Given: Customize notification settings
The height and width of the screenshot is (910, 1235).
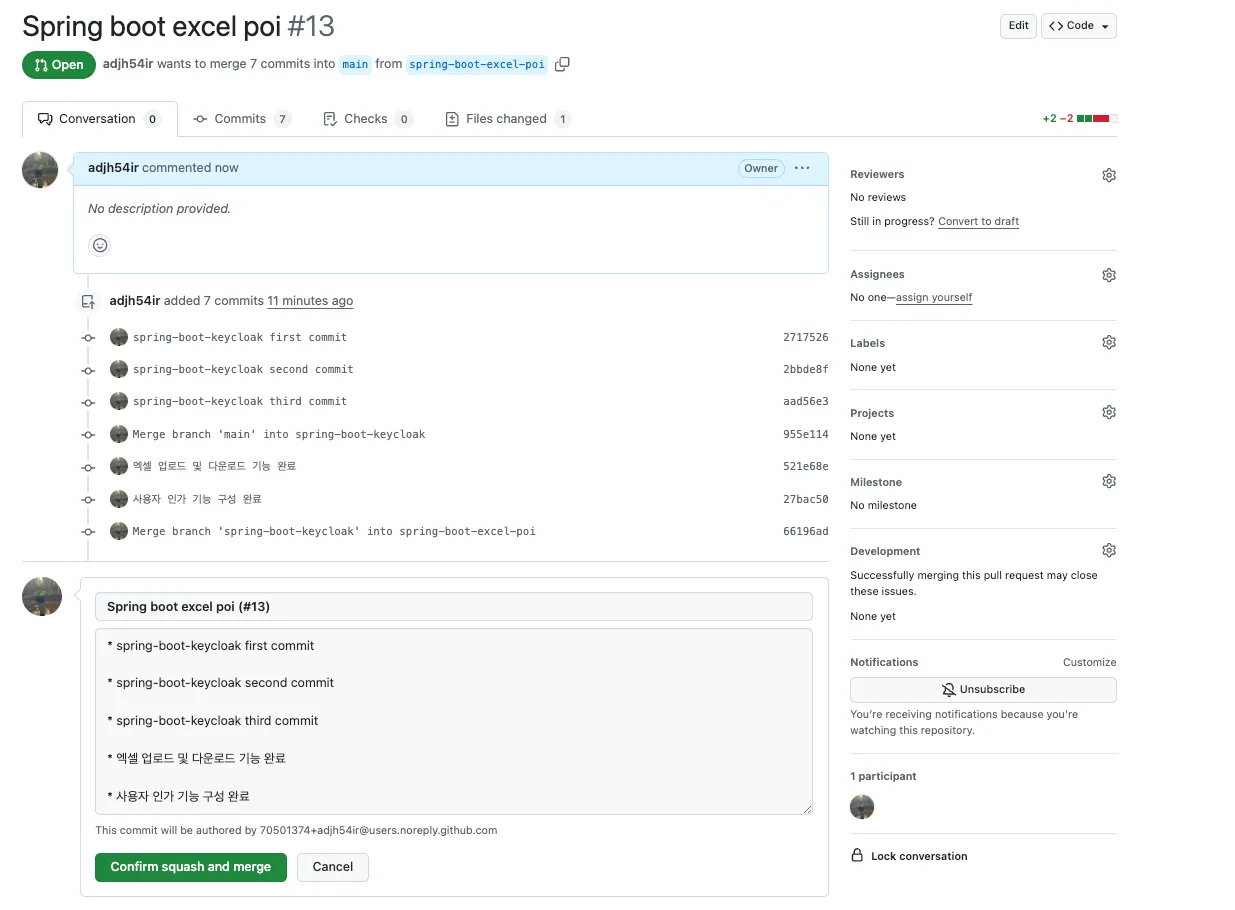Looking at the screenshot, I should pos(1089,662).
